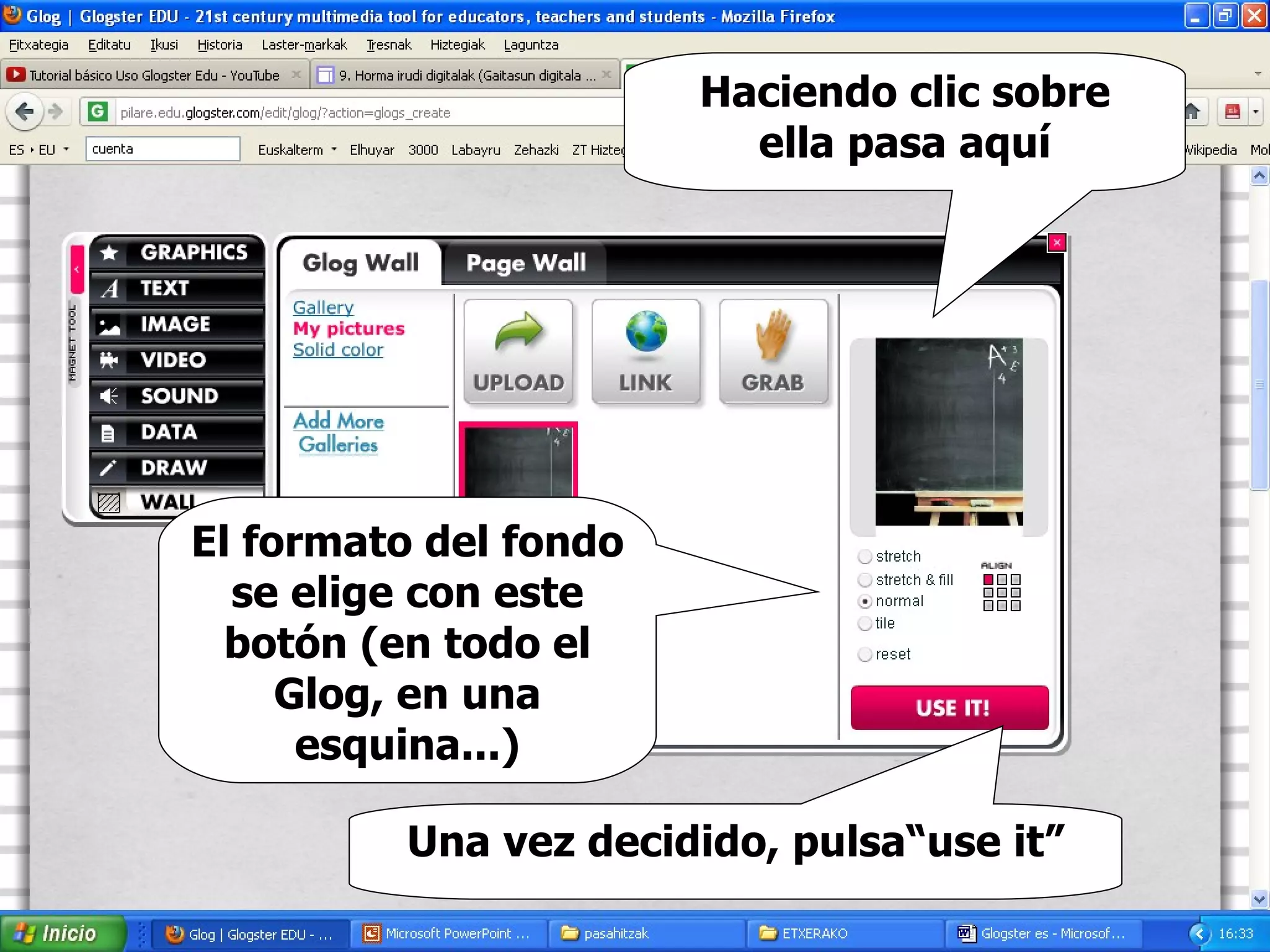Open the Gallery link

[323, 307]
